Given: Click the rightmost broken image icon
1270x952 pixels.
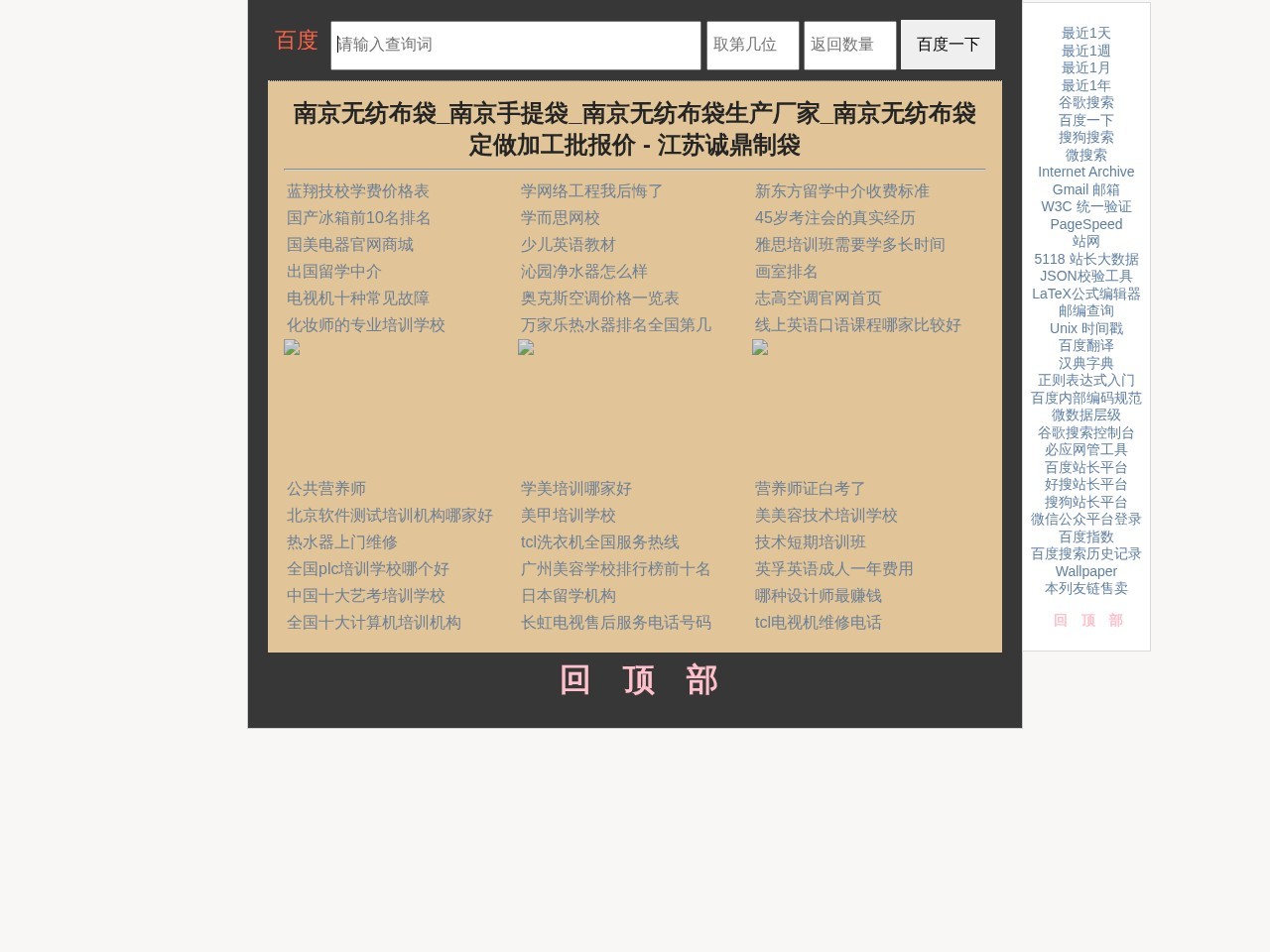Looking at the screenshot, I should click(760, 348).
